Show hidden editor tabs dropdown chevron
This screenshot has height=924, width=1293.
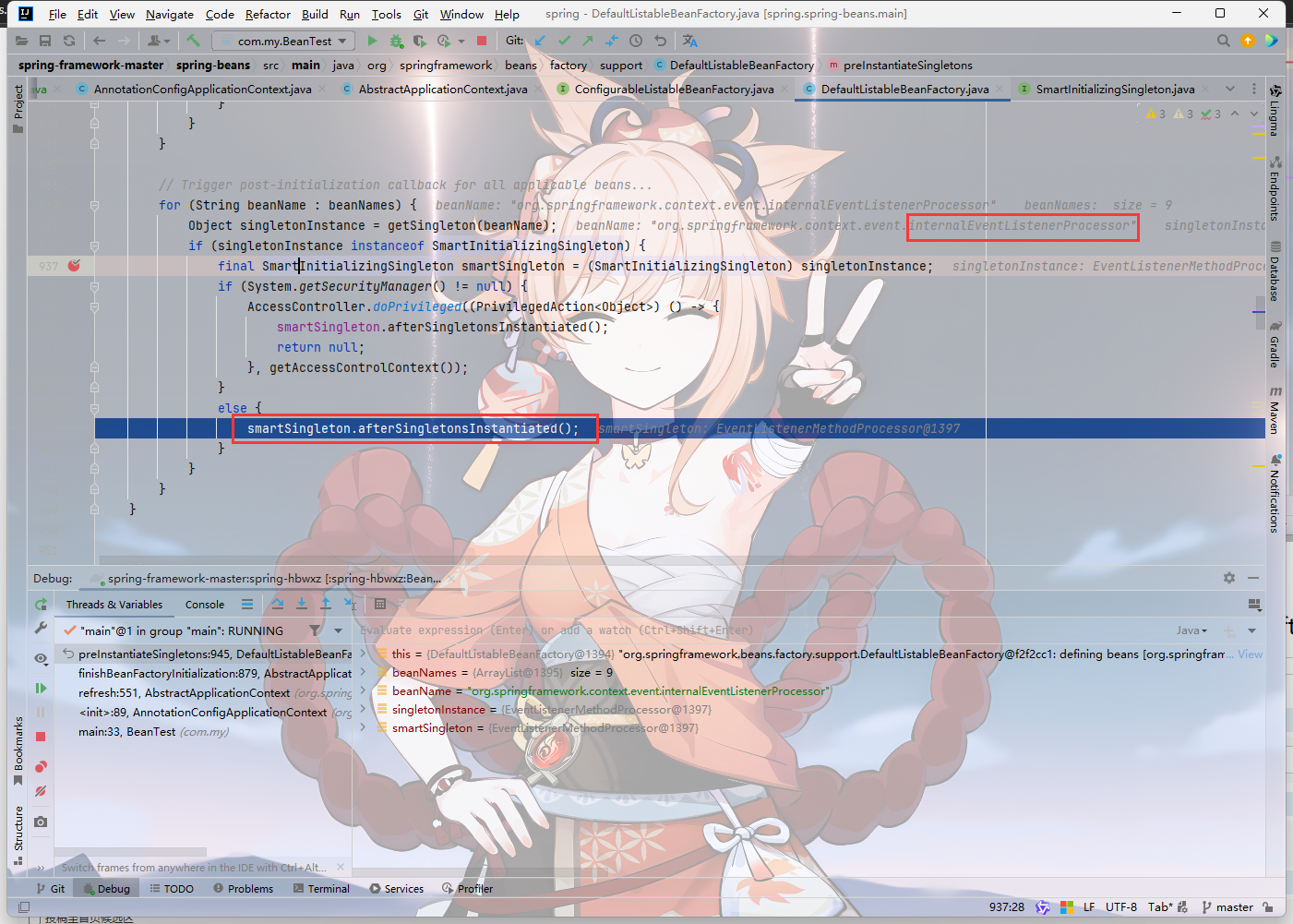coord(1230,89)
